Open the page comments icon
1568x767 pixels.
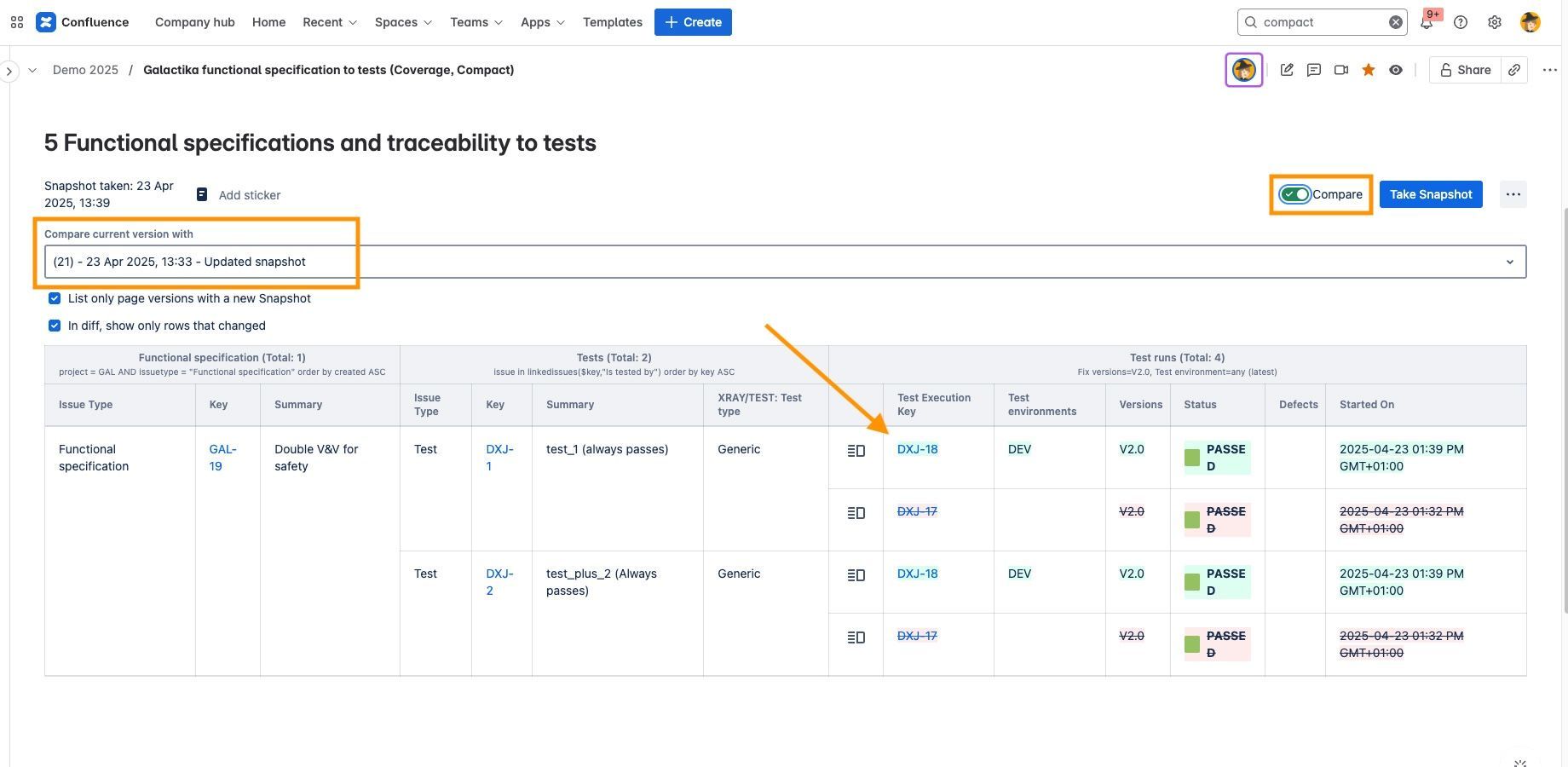click(x=1314, y=70)
